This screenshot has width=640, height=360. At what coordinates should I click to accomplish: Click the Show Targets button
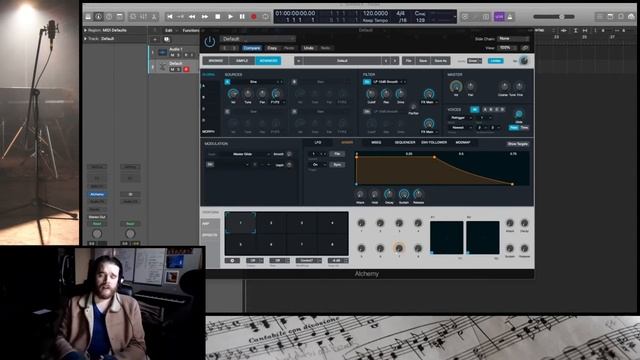pyautogui.click(x=518, y=144)
